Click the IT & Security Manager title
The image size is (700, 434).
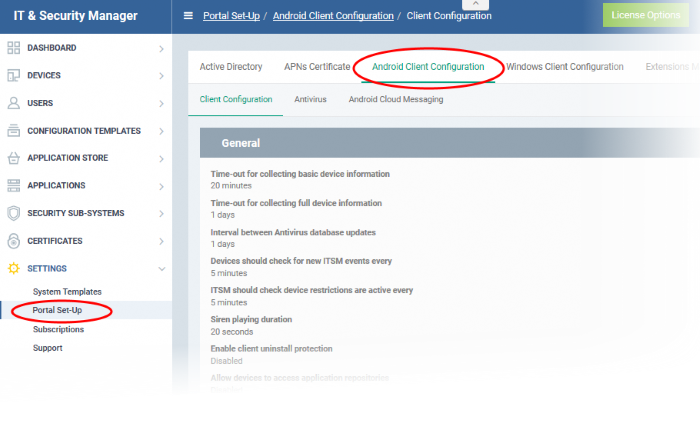pyautogui.click(x=75, y=16)
